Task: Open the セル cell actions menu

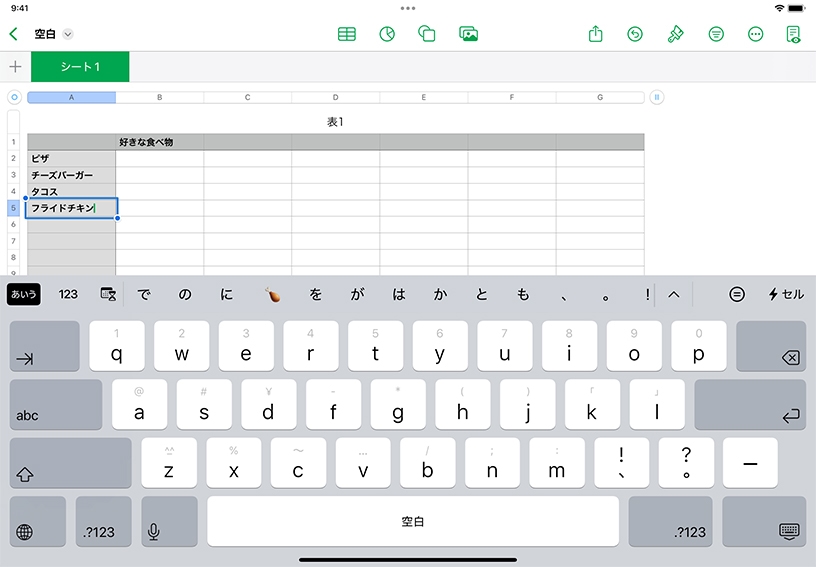Action: [786, 294]
